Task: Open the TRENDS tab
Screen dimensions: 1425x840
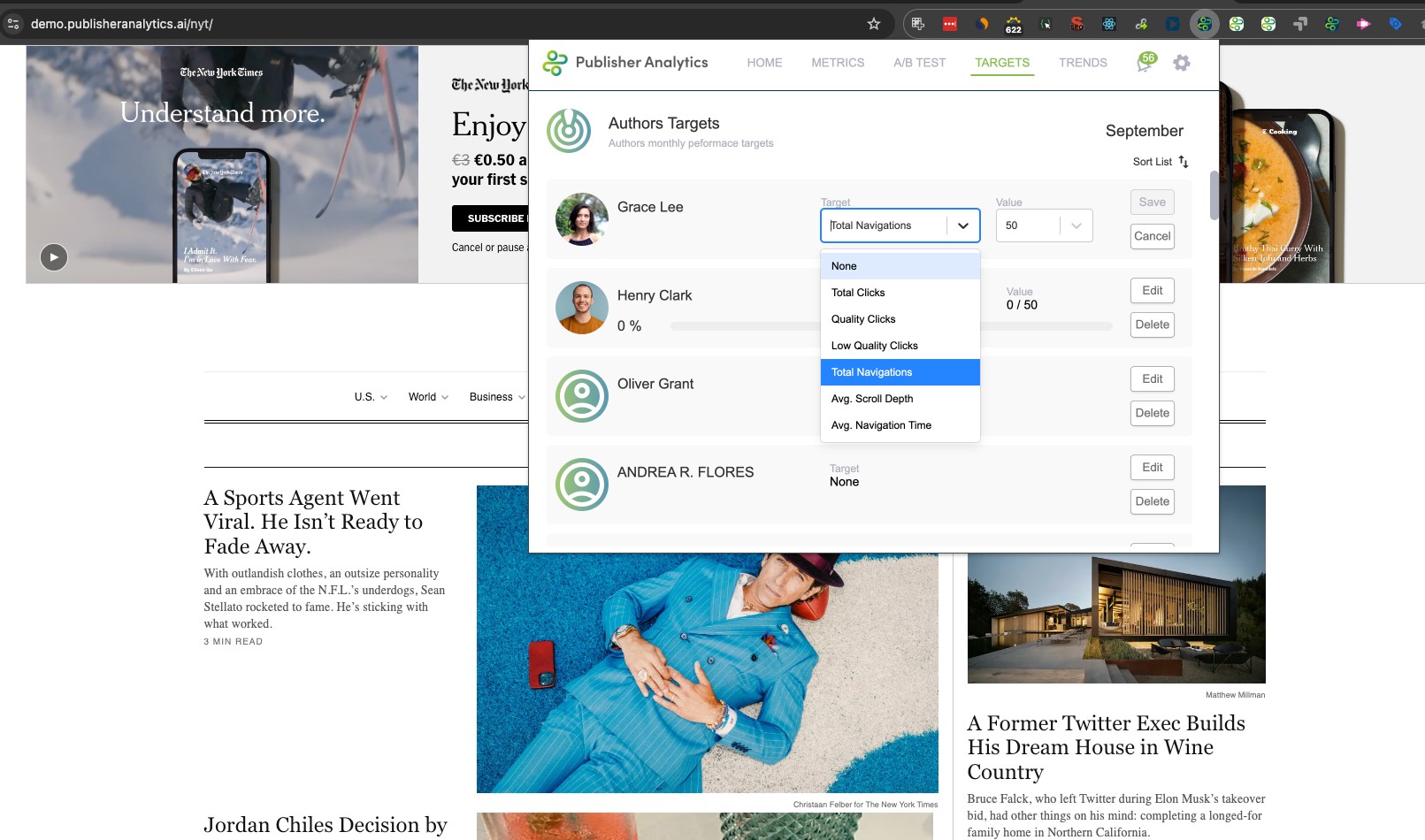Action: pos(1083,63)
